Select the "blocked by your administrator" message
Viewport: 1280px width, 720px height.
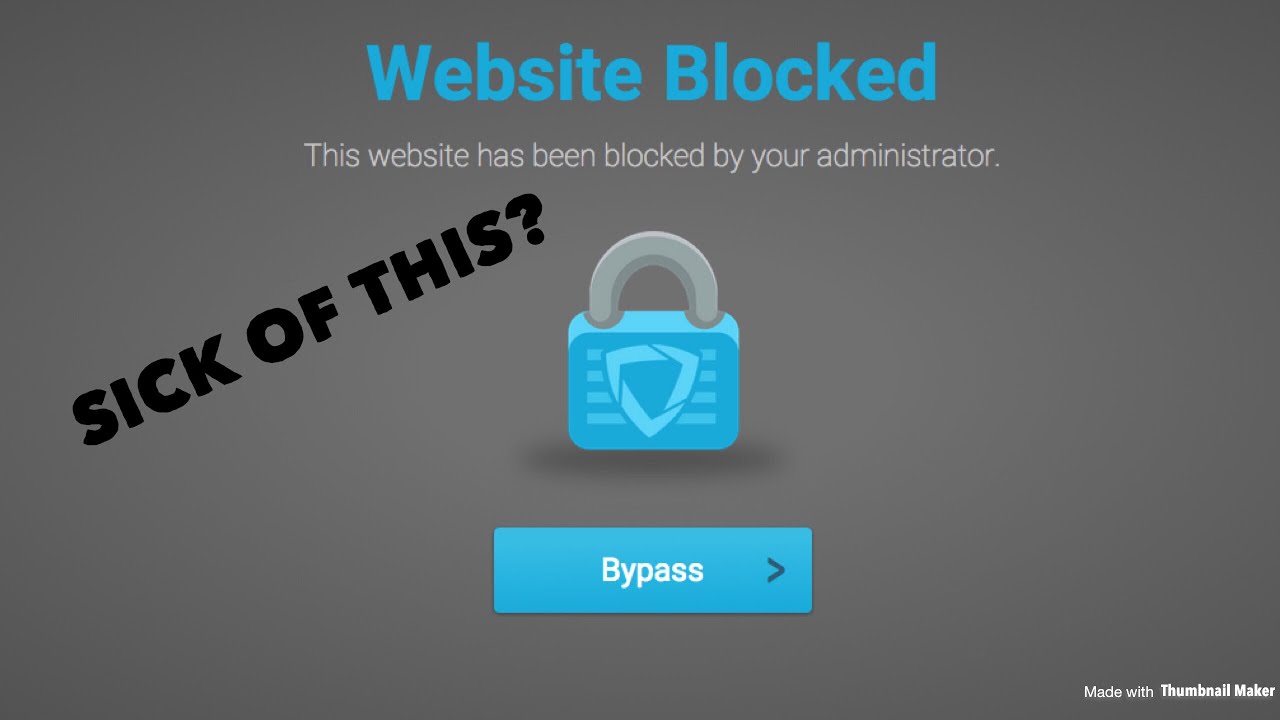pyautogui.click(x=651, y=157)
